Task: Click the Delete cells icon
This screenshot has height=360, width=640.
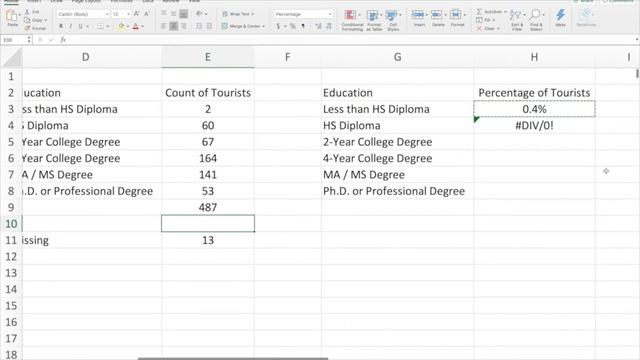Action: click(x=437, y=15)
